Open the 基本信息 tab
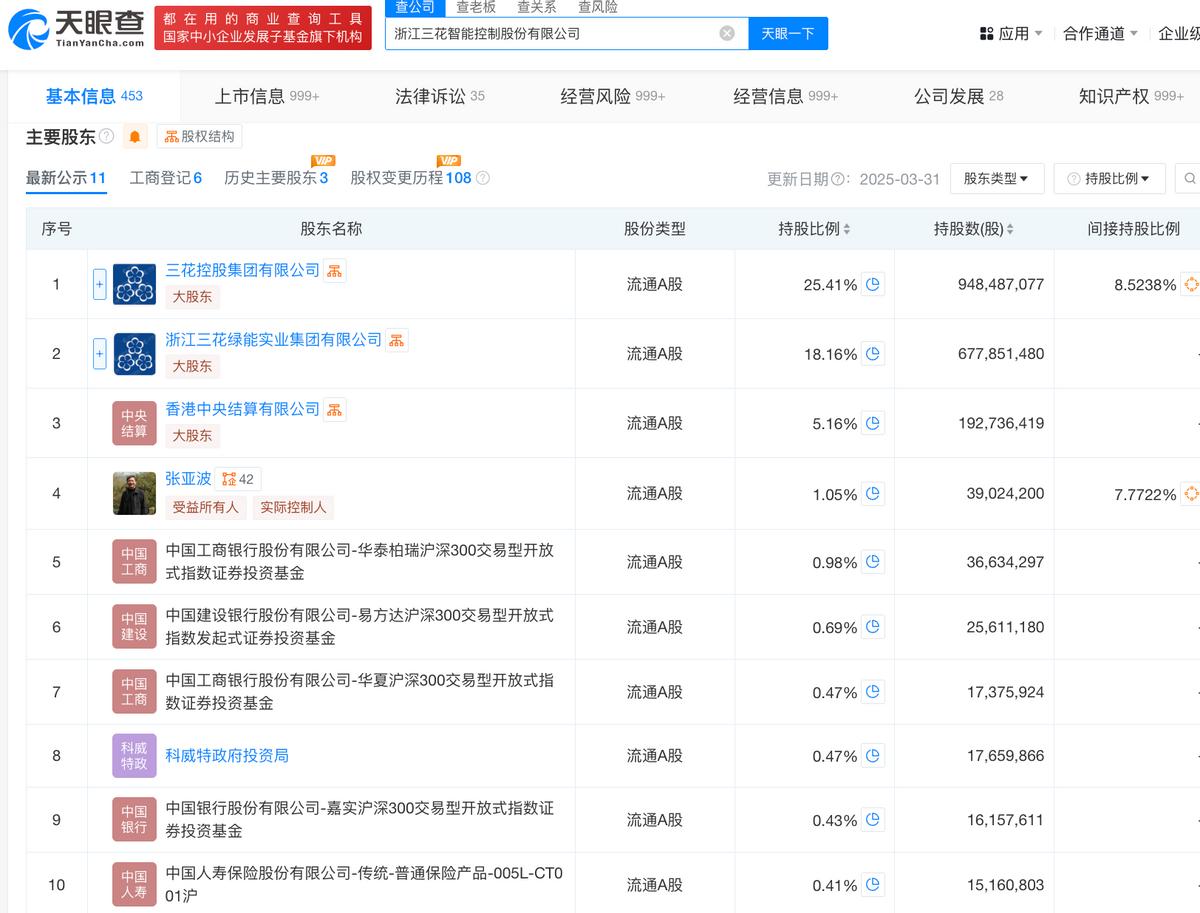 point(94,96)
